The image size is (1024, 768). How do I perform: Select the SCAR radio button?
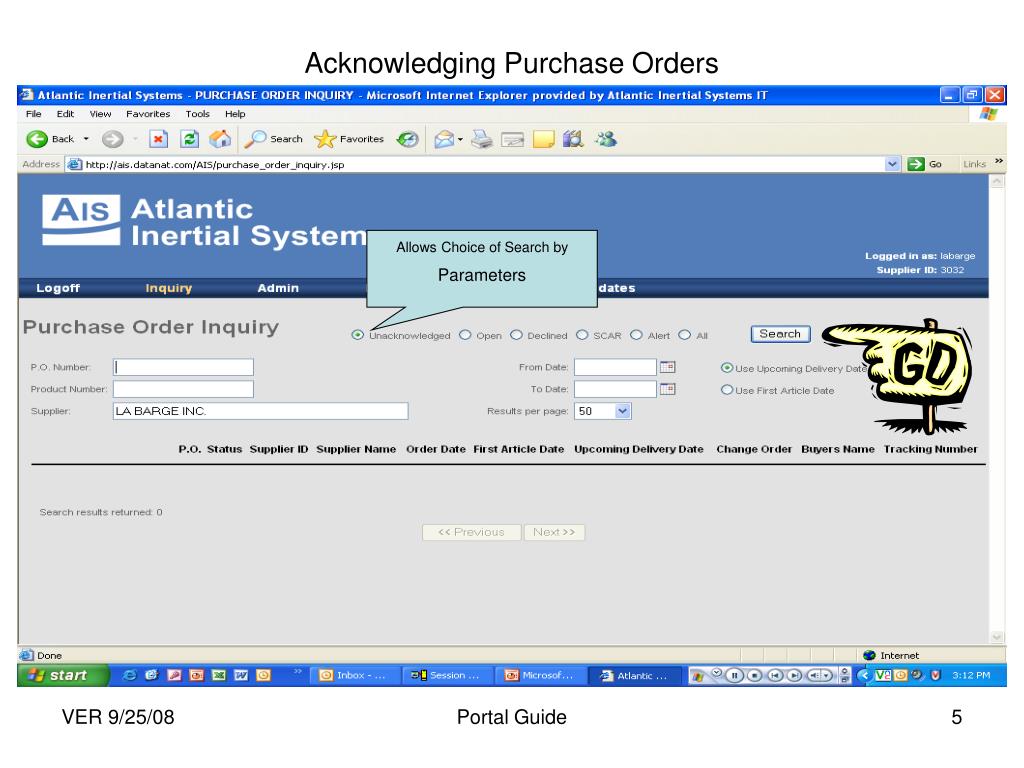[582, 335]
